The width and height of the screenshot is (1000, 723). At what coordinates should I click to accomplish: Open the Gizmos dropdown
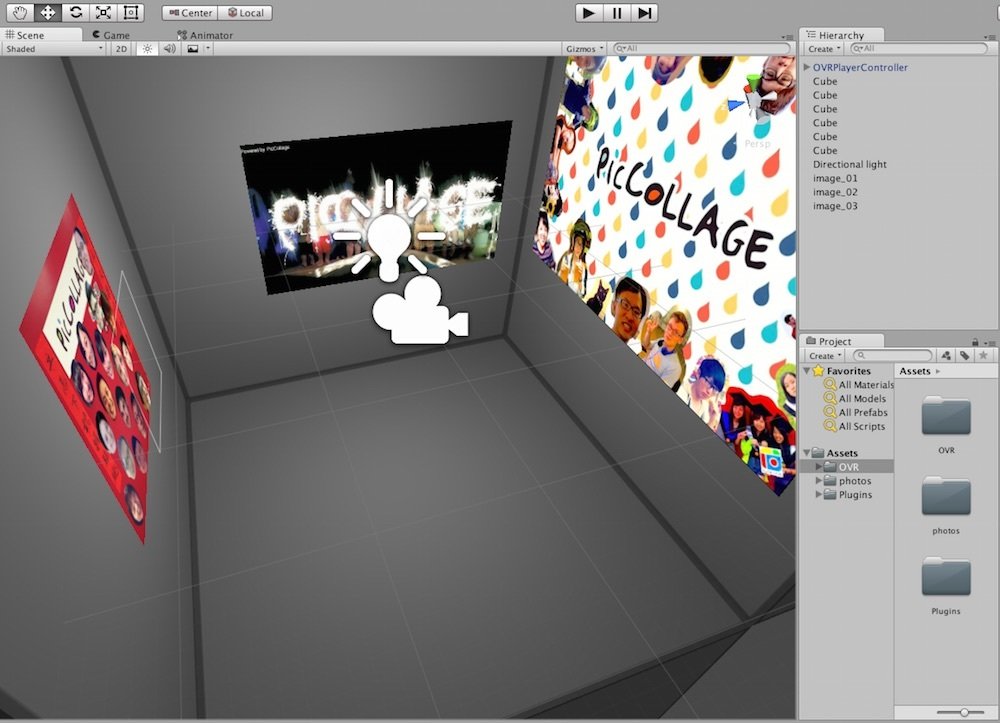(584, 48)
